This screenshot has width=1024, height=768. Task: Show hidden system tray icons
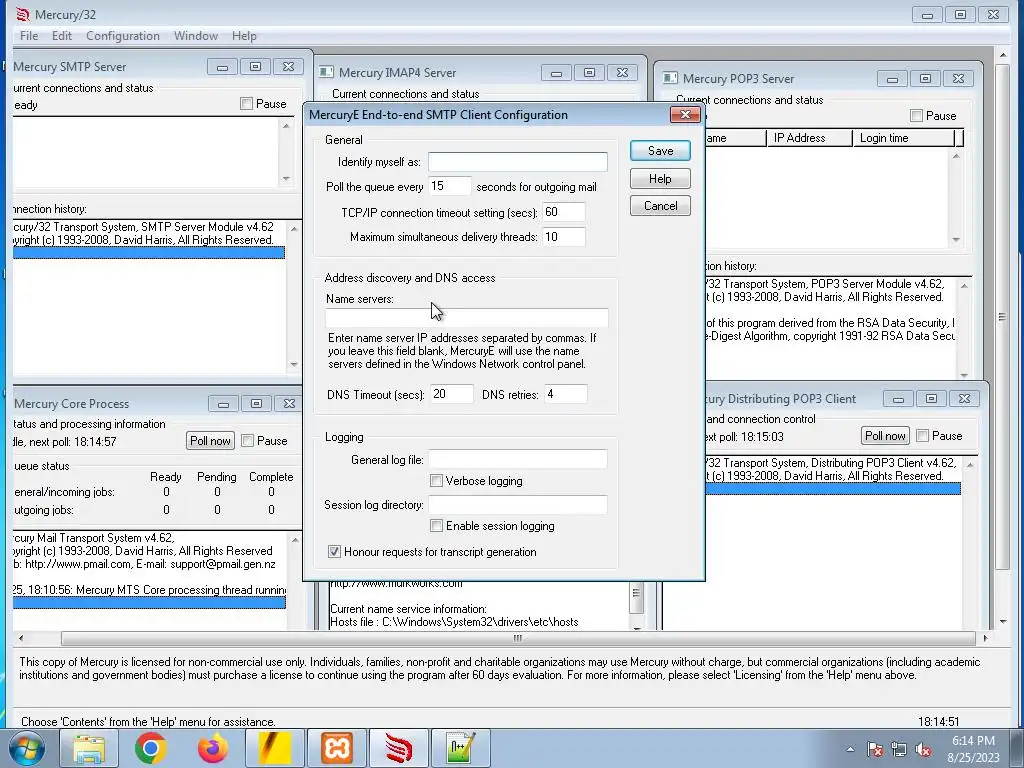(x=850, y=749)
